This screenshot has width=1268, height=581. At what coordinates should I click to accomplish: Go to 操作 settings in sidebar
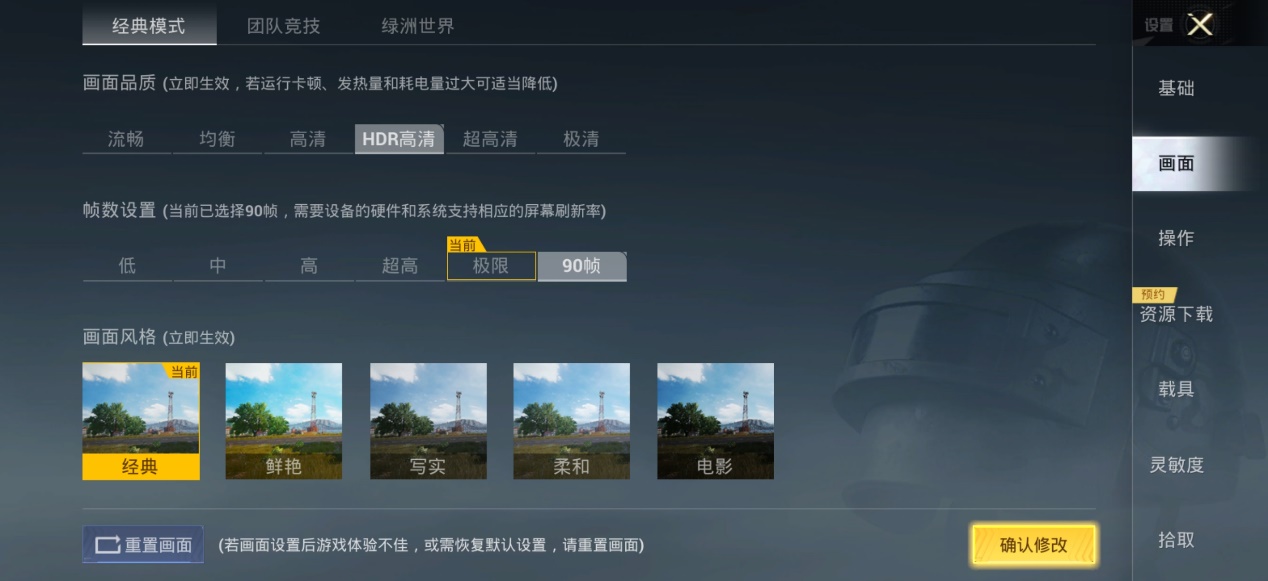1177,238
